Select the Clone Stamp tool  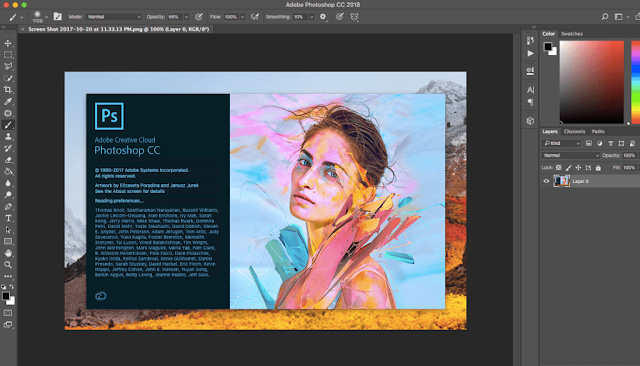tap(8, 136)
